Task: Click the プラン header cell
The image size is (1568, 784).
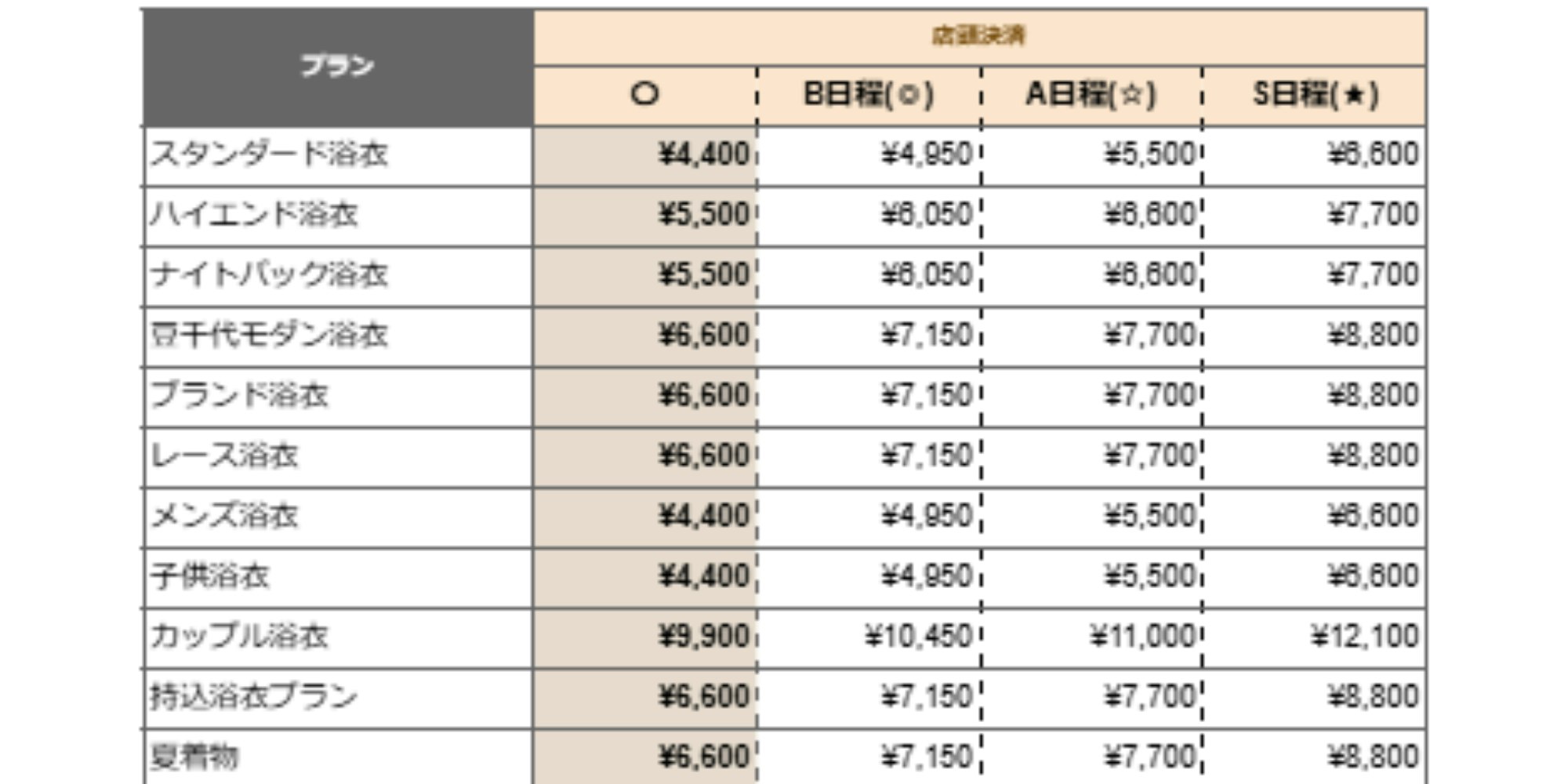Action: 338,67
